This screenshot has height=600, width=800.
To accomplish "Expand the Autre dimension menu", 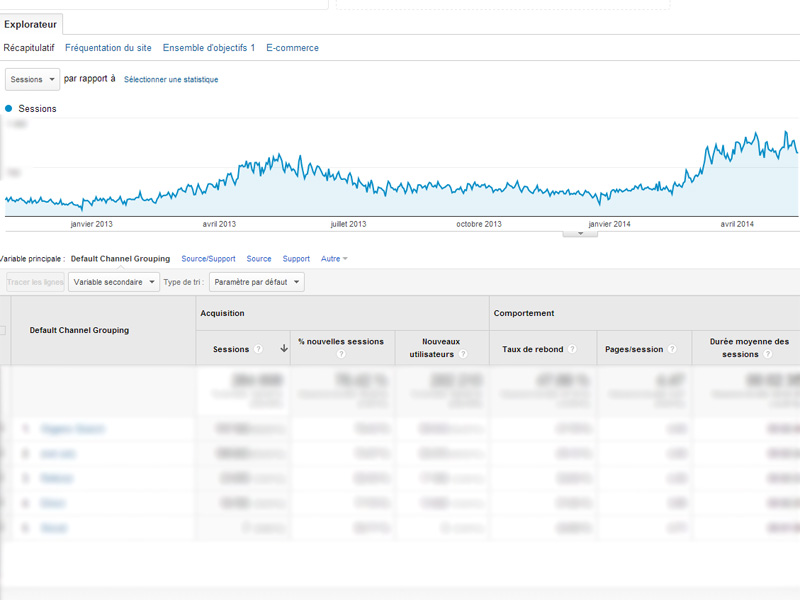I will [334, 259].
